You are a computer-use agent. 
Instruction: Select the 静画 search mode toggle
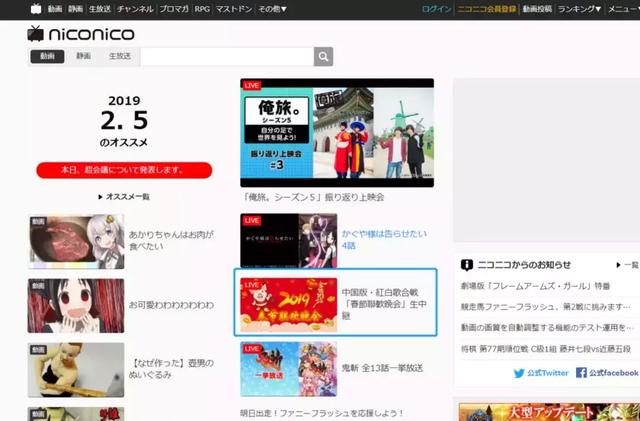(x=83, y=56)
